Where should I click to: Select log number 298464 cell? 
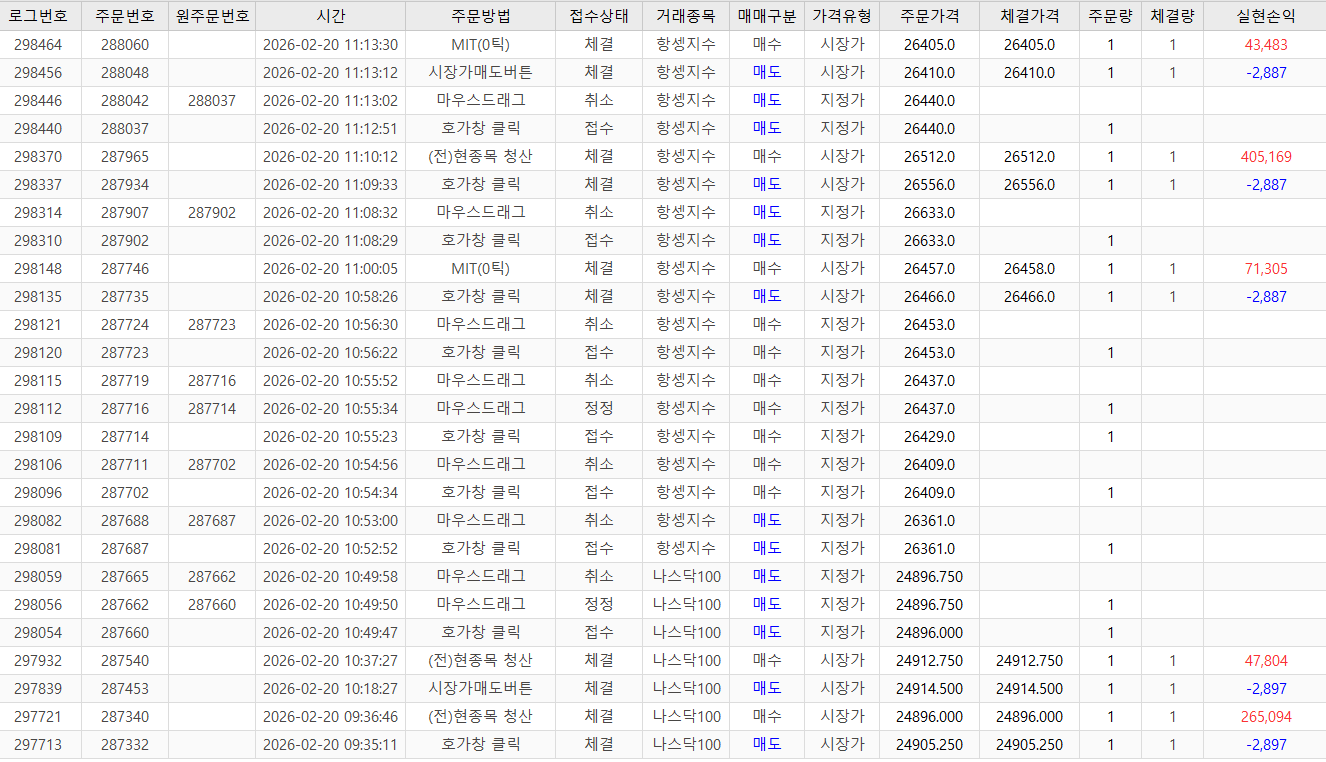38,45
